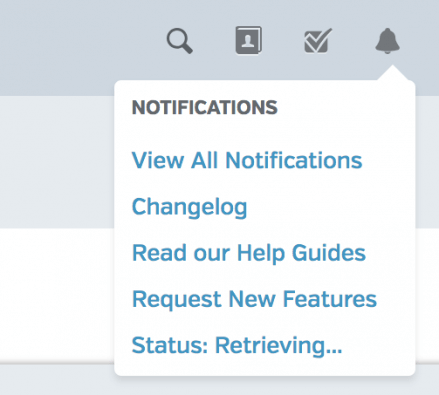Open the Changelog link

click(x=189, y=207)
